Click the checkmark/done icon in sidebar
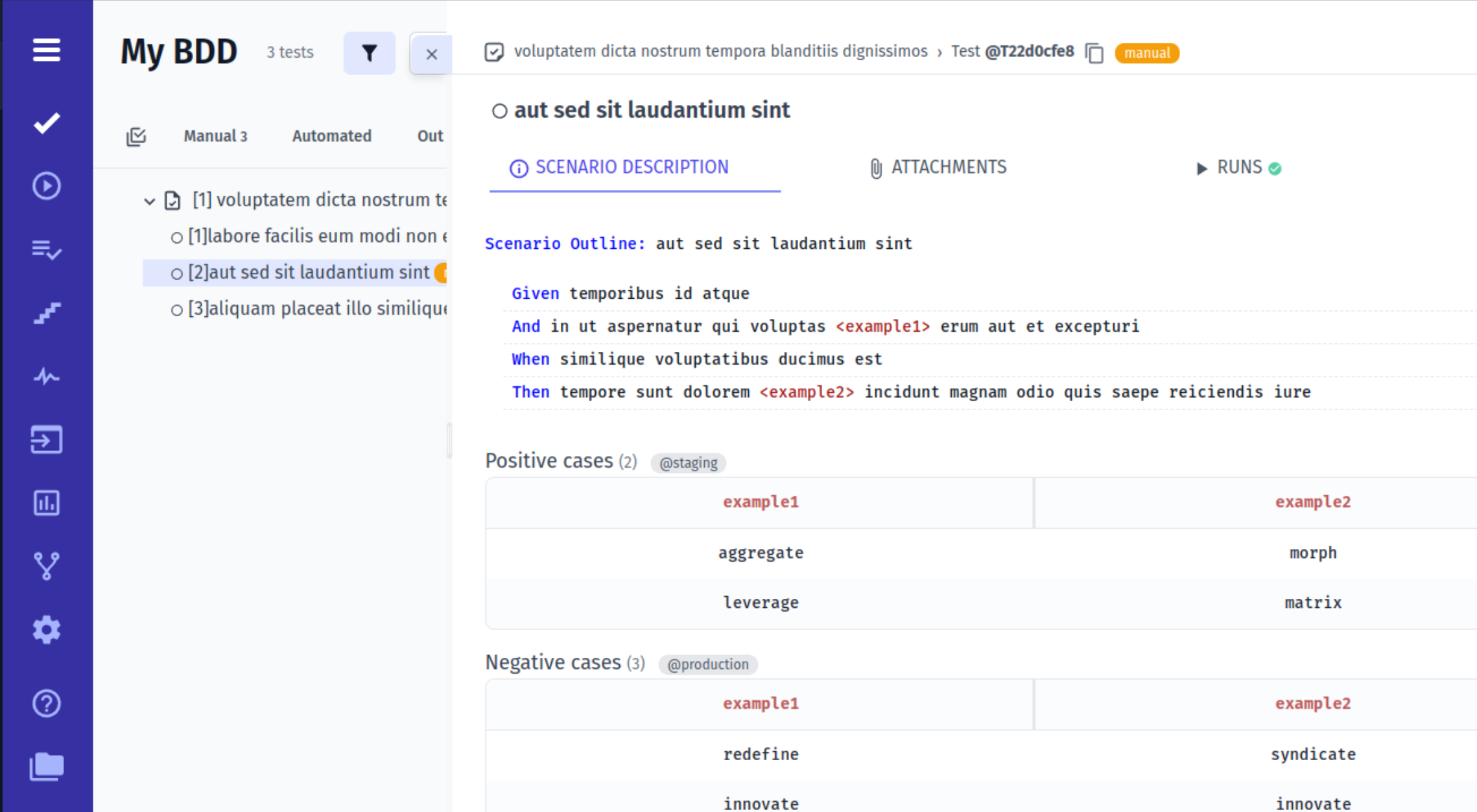1477x812 pixels. pyautogui.click(x=46, y=123)
